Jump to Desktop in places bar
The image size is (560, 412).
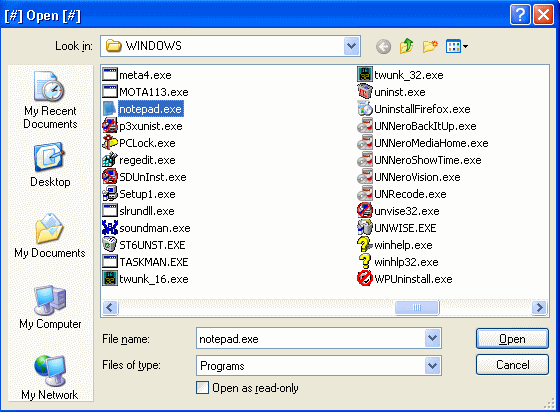[50, 165]
